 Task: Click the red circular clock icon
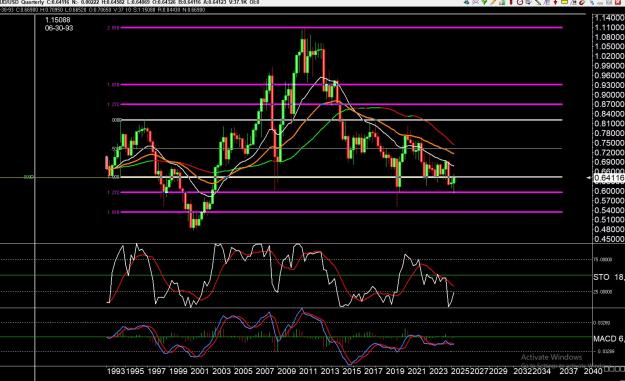coord(520,2)
